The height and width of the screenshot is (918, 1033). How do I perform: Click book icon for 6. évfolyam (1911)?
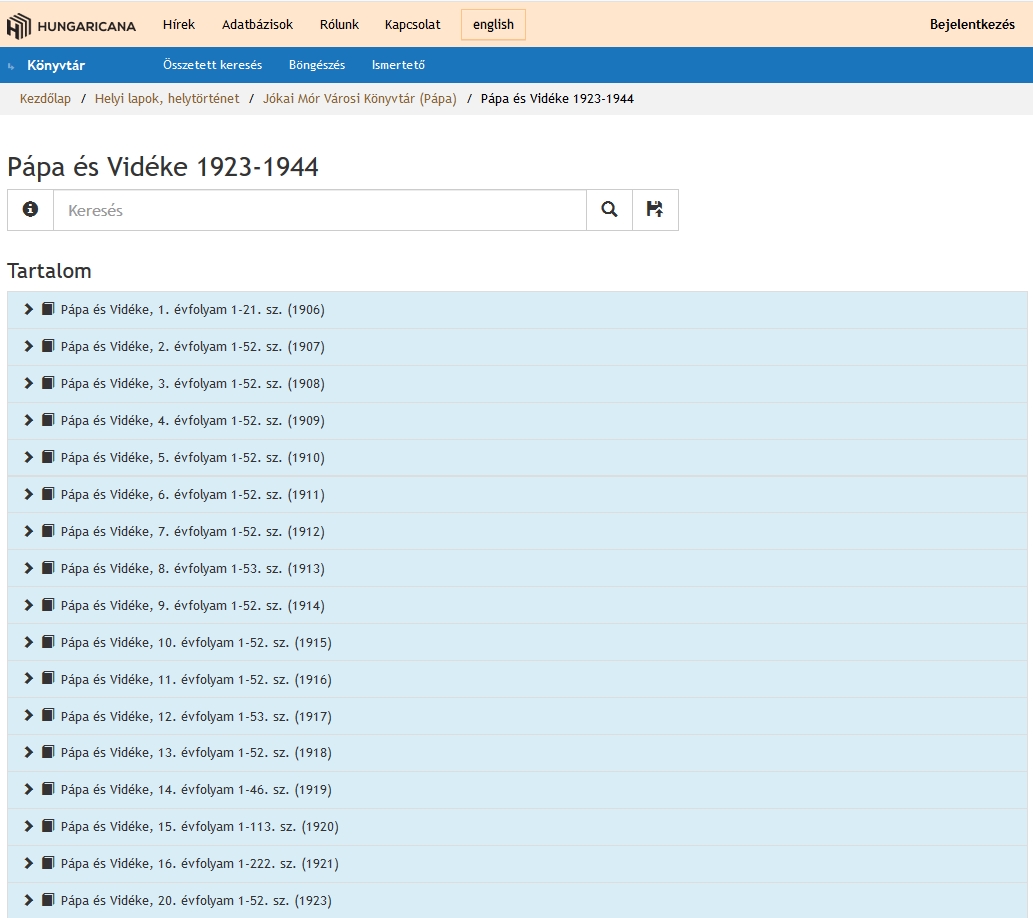47,493
